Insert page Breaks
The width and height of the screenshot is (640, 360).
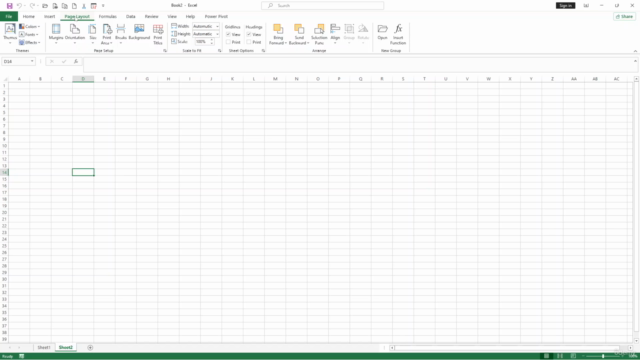[x=121, y=34]
